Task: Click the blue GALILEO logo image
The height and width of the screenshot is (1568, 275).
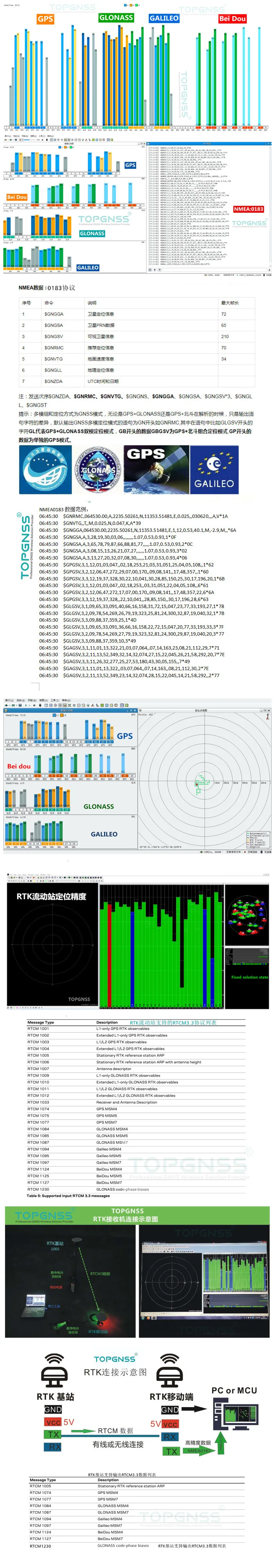Action: tap(214, 470)
